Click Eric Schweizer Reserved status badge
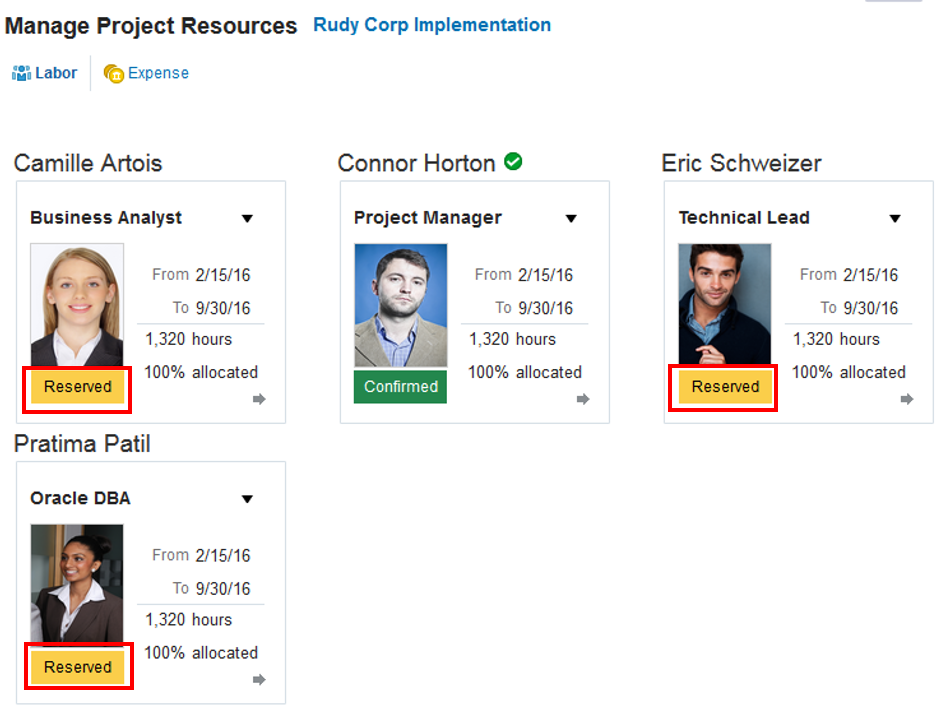Viewport: 945px width, 722px height. [x=726, y=387]
